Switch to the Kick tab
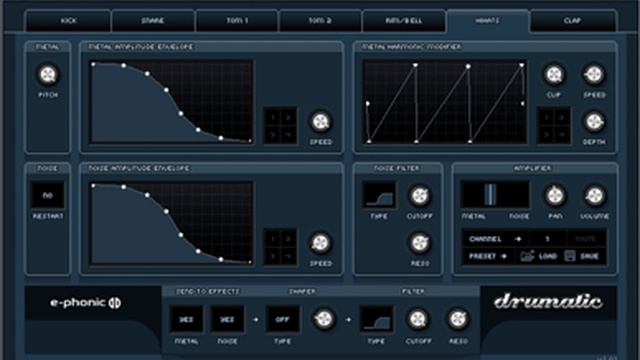The height and width of the screenshot is (360, 640). 68,20
